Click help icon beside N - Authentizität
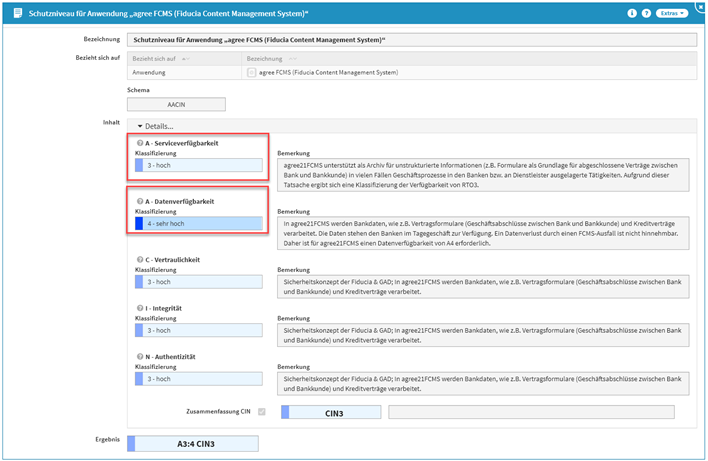The image size is (708, 461). click(x=140, y=356)
